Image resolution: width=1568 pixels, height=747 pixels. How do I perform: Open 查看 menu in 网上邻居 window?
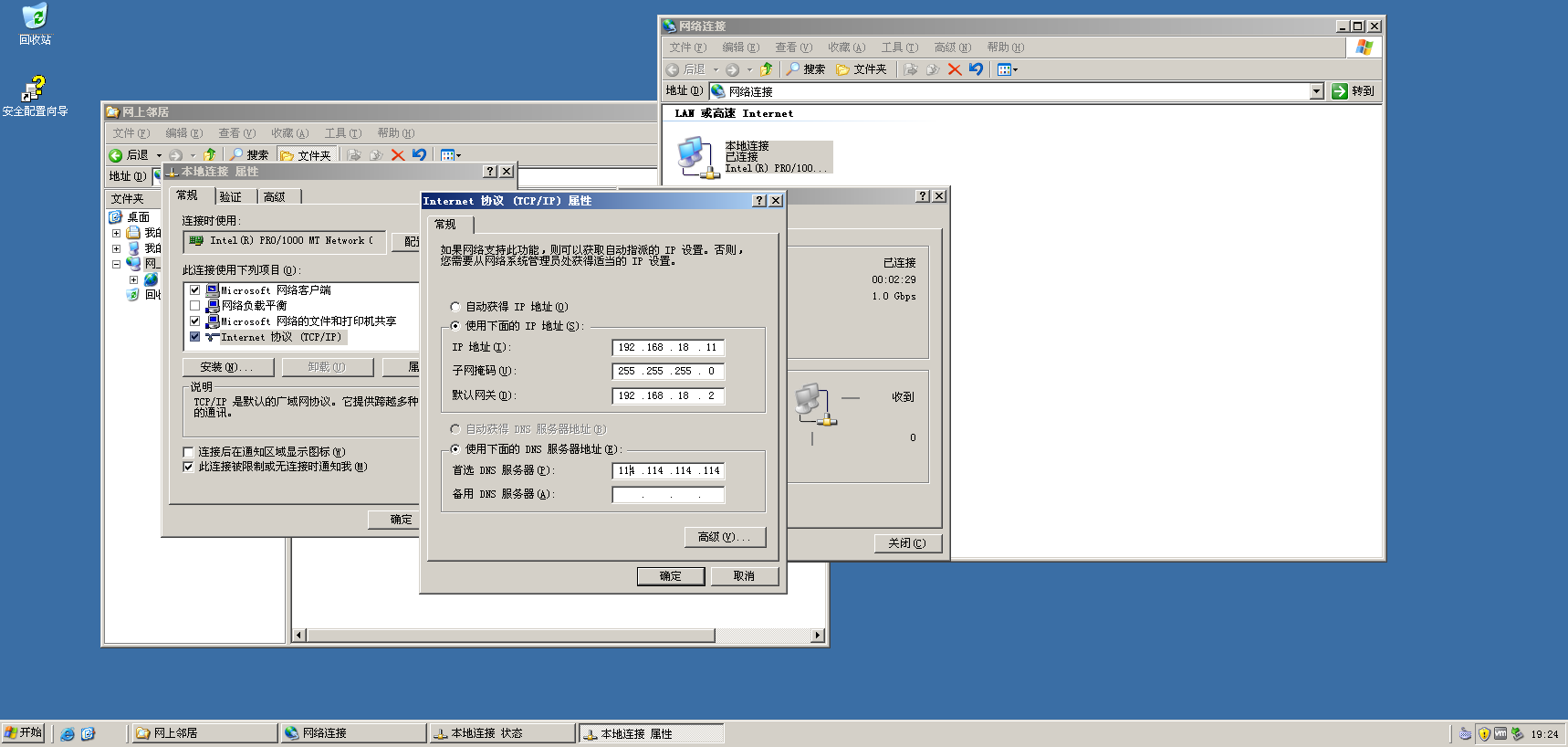[236, 133]
